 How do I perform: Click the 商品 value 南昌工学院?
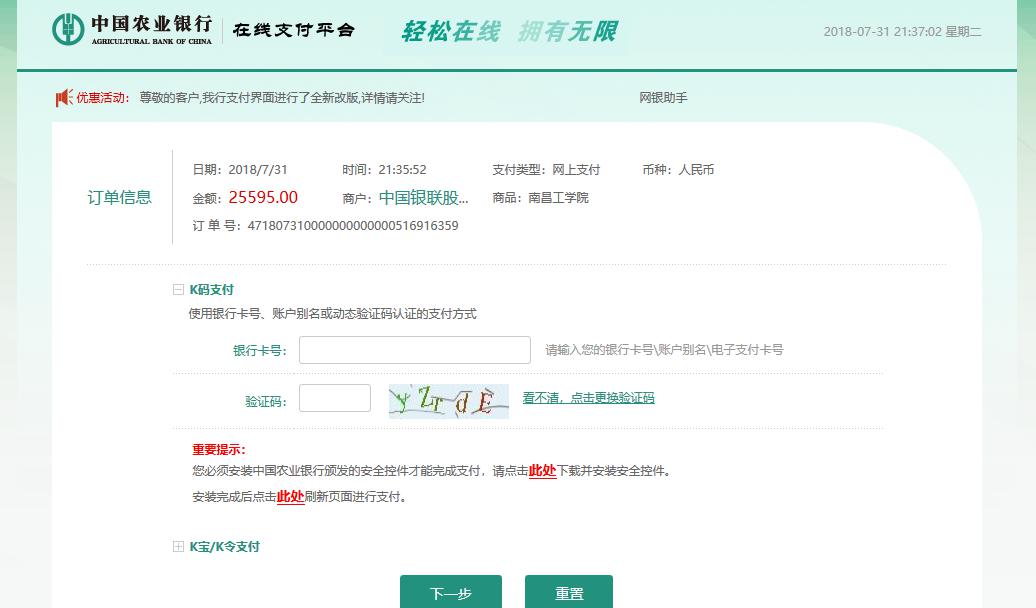(558, 198)
